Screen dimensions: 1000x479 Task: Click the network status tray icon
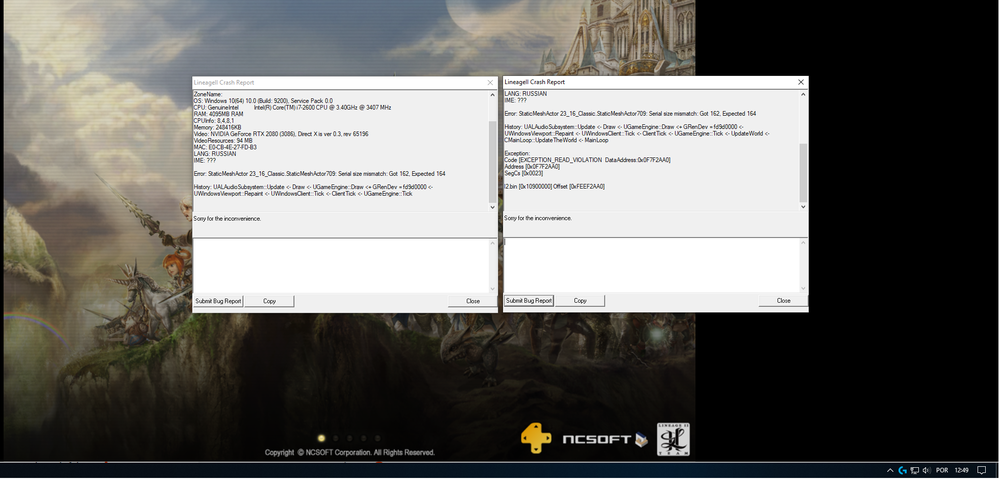917,470
